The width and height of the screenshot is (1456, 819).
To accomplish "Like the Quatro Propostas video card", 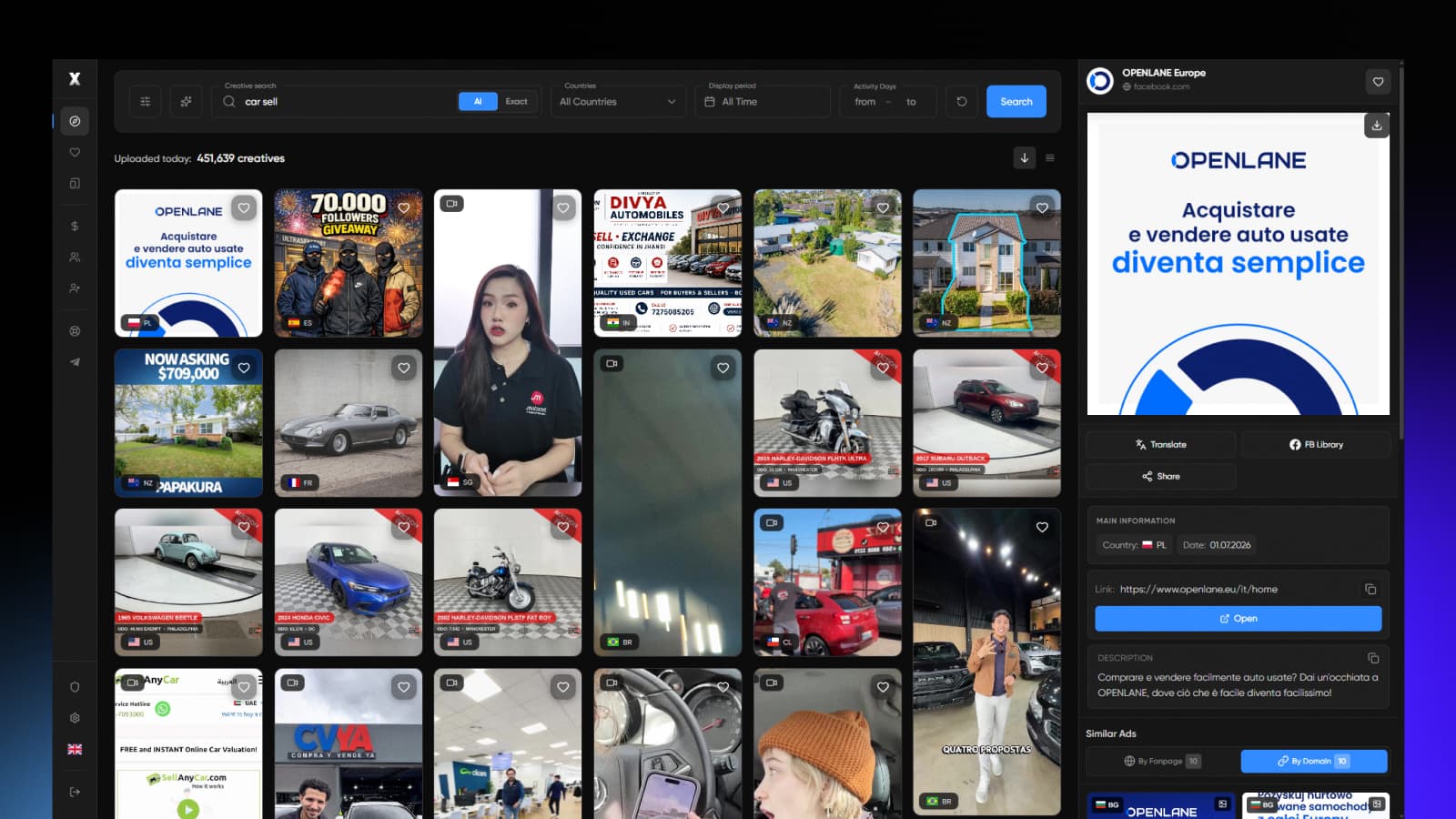I will click(x=1042, y=527).
